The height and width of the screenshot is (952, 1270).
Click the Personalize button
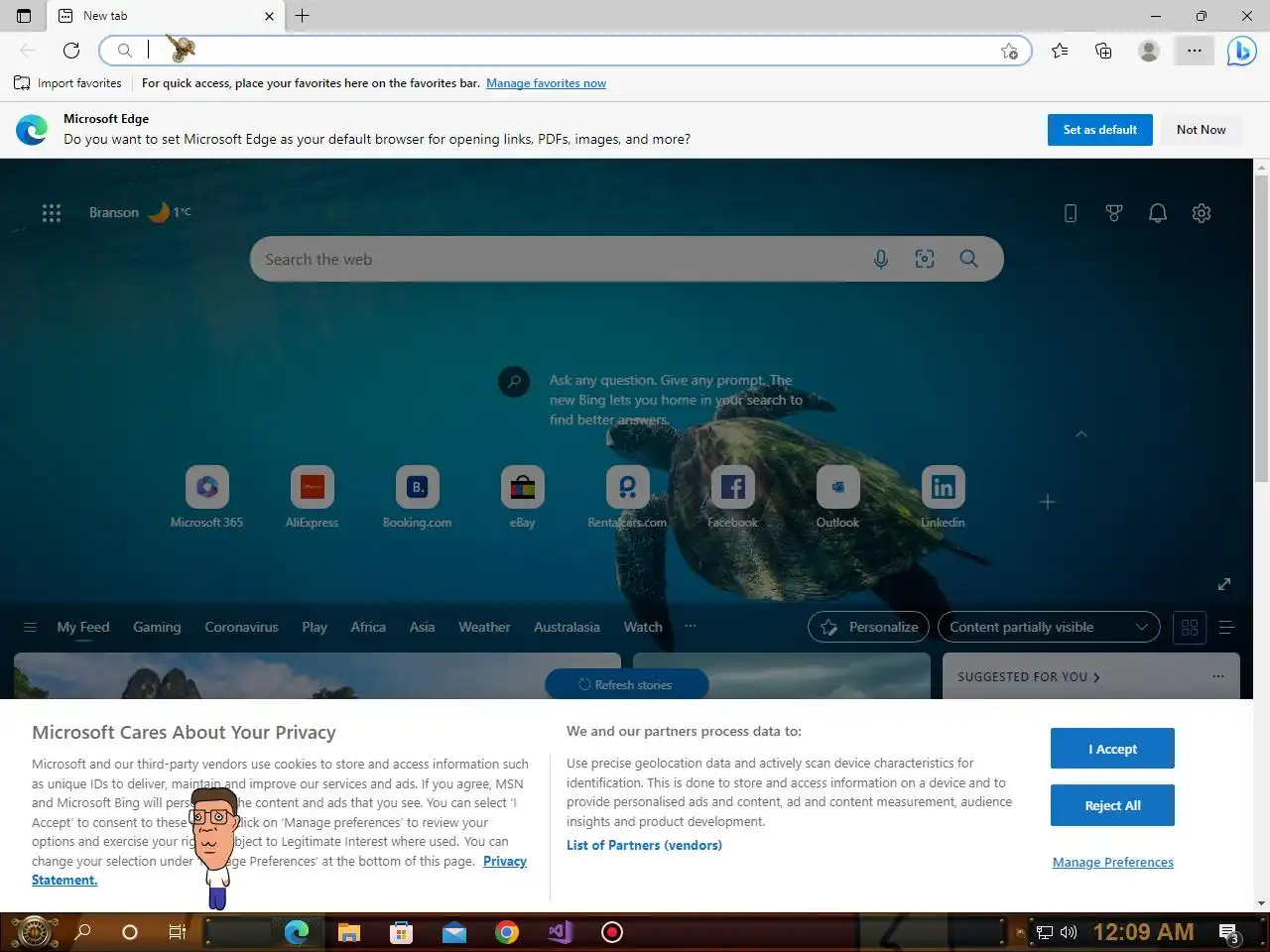869,627
